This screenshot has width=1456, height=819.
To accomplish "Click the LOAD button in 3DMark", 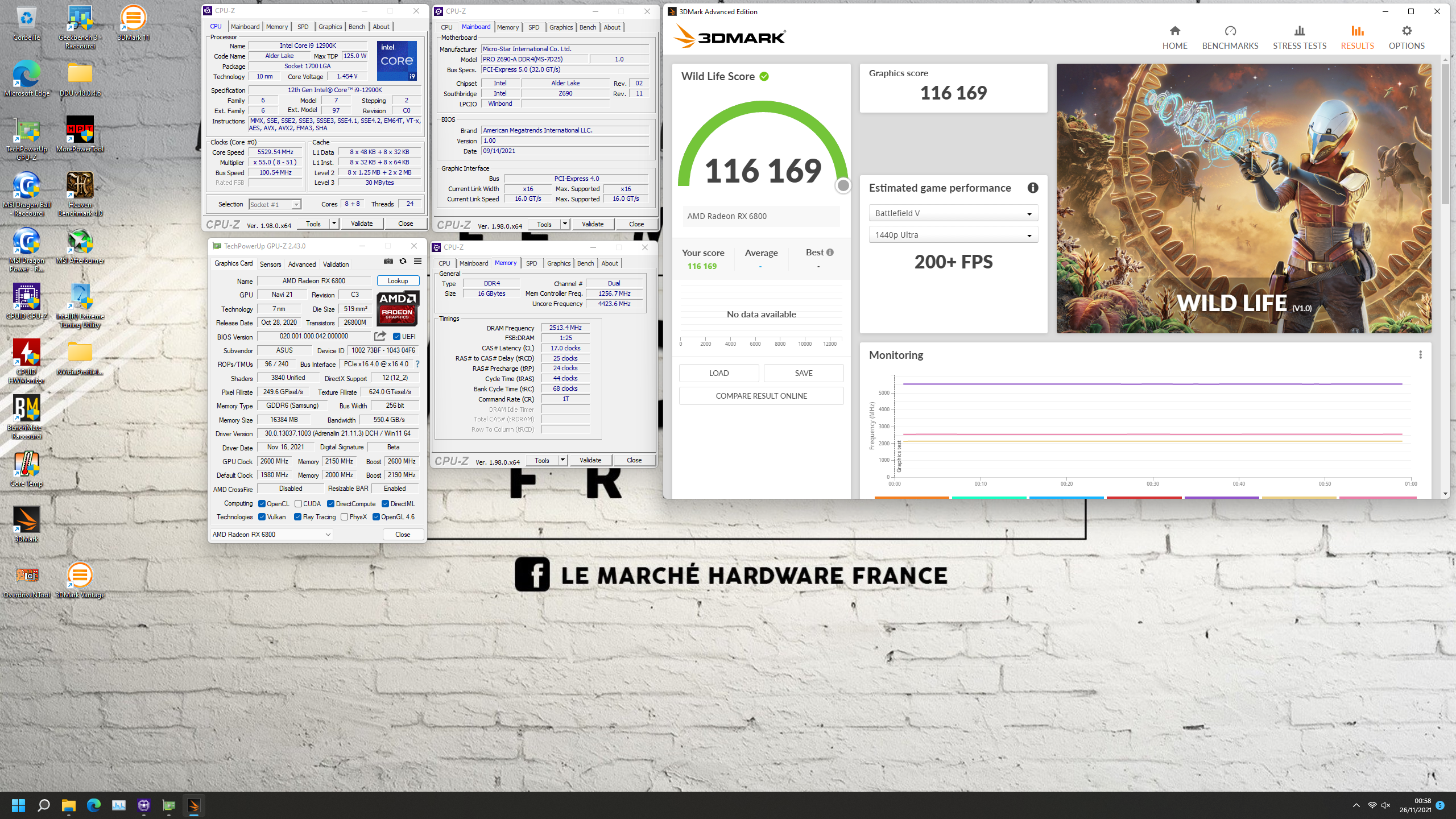I will (x=719, y=373).
